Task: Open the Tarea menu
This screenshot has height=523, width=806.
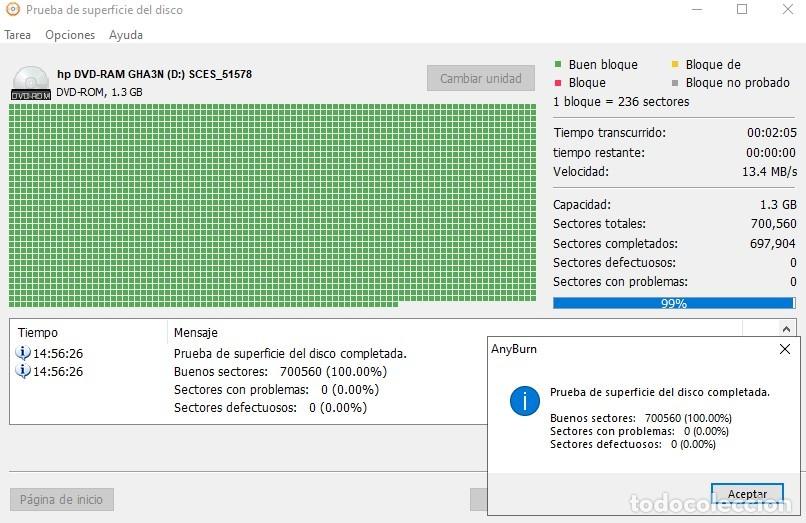Action: [x=17, y=35]
